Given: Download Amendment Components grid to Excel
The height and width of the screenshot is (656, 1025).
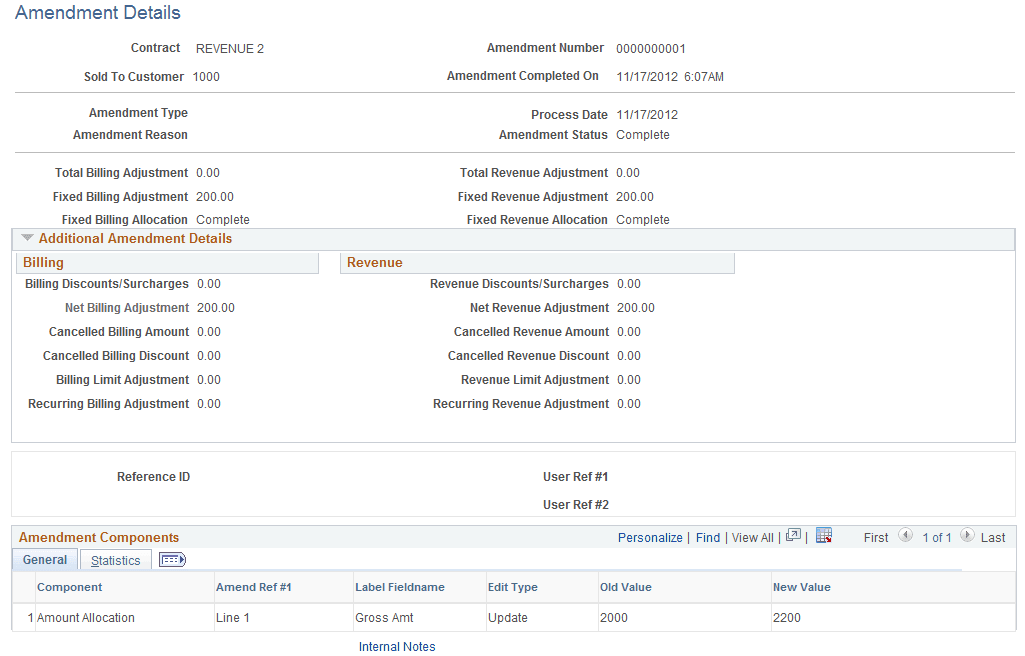Looking at the screenshot, I should [824, 536].
